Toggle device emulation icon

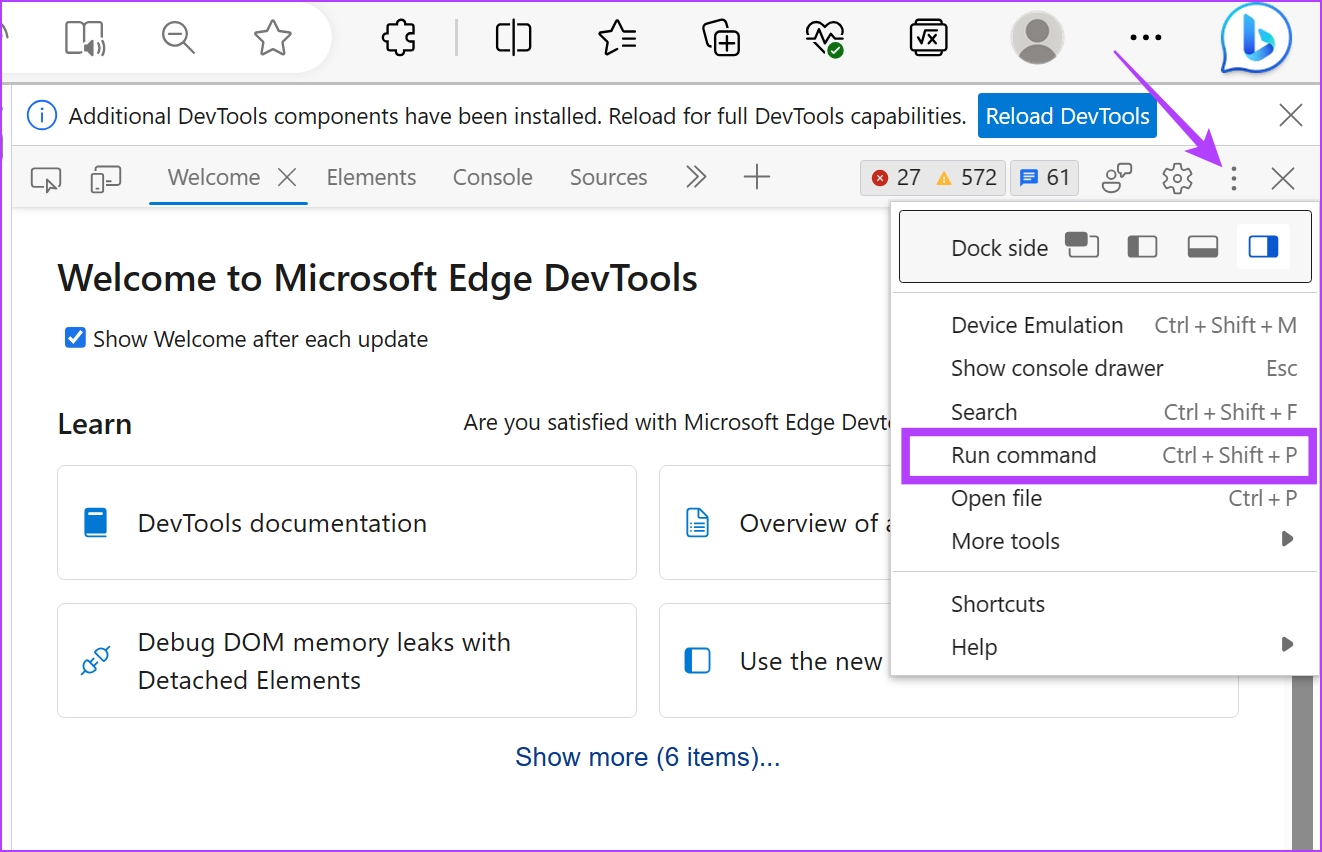coord(105,179)
